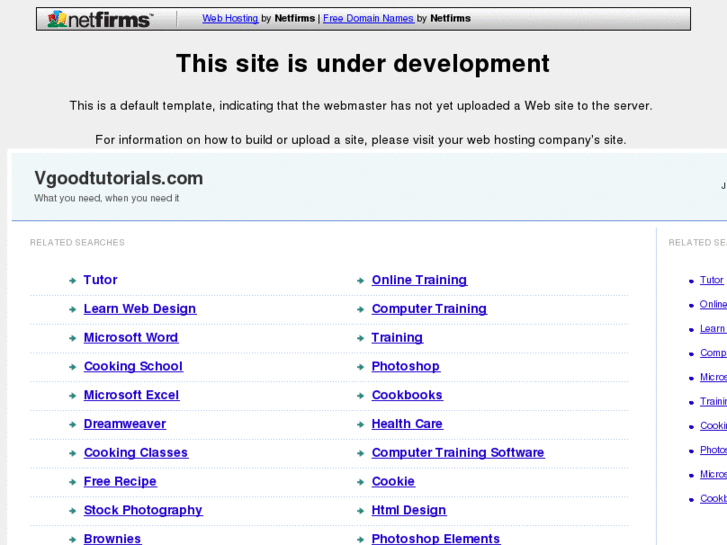Click the arrow icon beside Cooking School
This screenshot has width=727, height=545.
(72, 367)
